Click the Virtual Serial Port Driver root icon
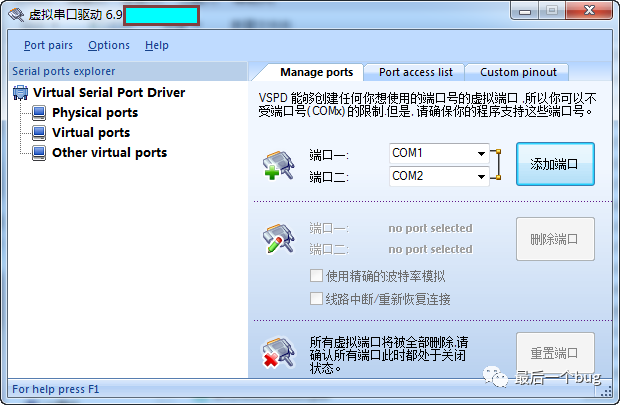This screenshot has height=405, width=620. click(21, 93)
